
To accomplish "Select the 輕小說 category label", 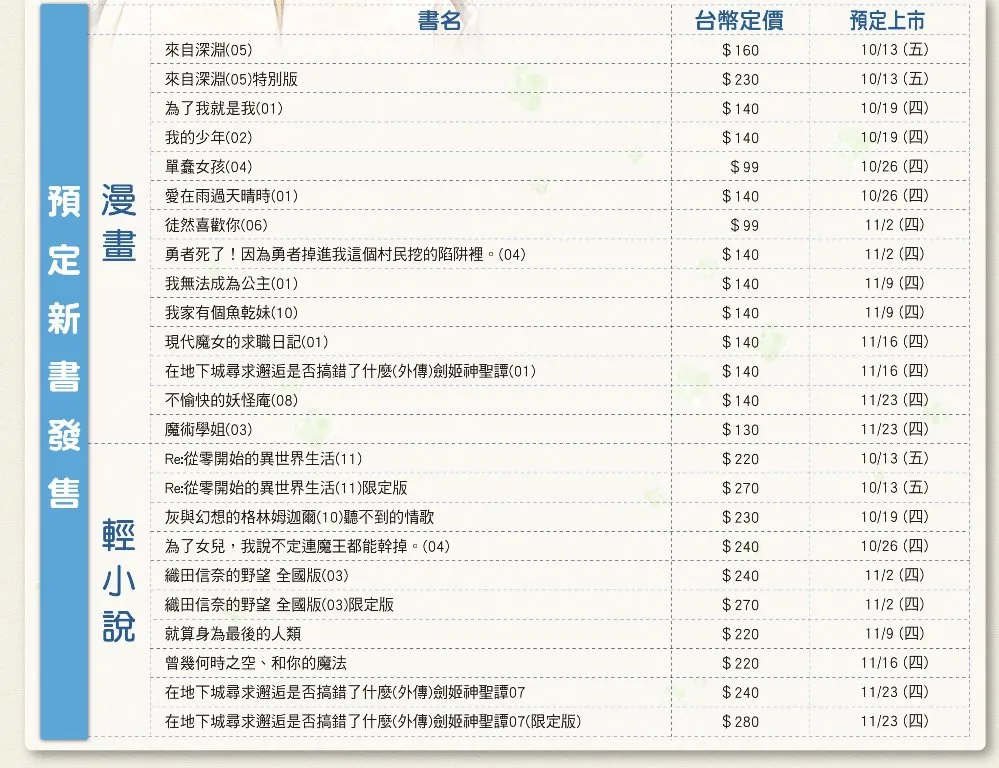I will coord(119,580).
